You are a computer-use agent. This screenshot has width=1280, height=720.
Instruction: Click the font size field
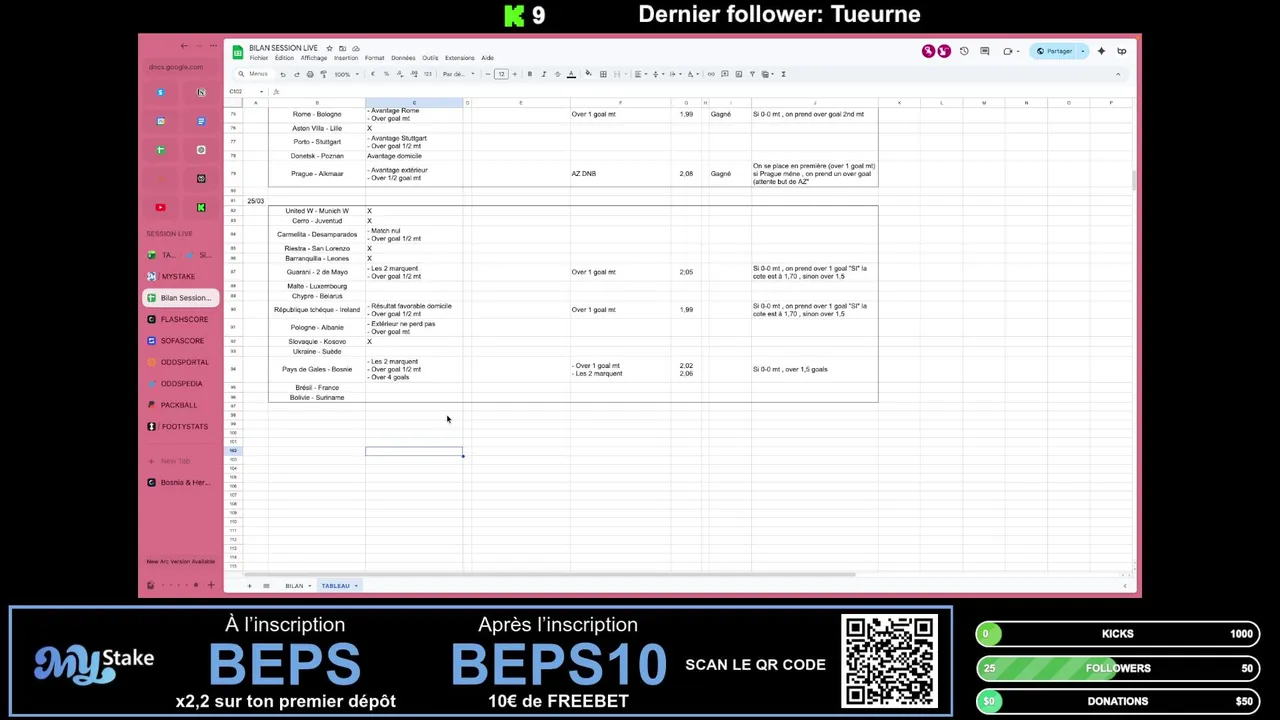click(x=501, y=74)
